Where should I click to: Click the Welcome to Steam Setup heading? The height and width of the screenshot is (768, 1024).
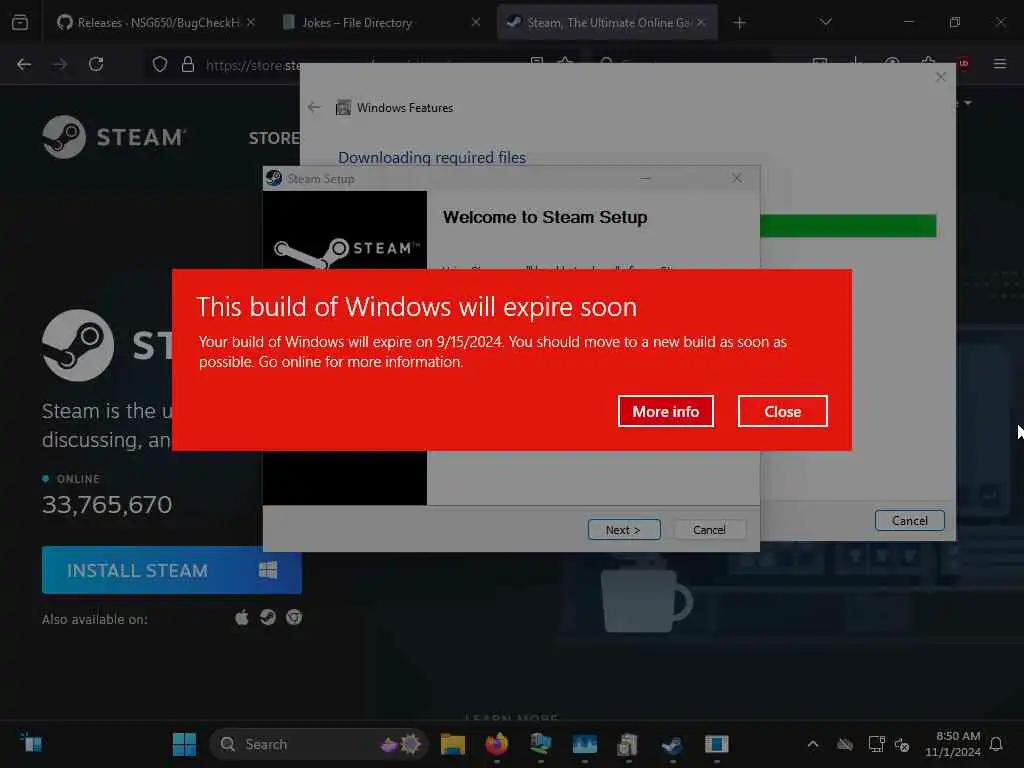545,217
